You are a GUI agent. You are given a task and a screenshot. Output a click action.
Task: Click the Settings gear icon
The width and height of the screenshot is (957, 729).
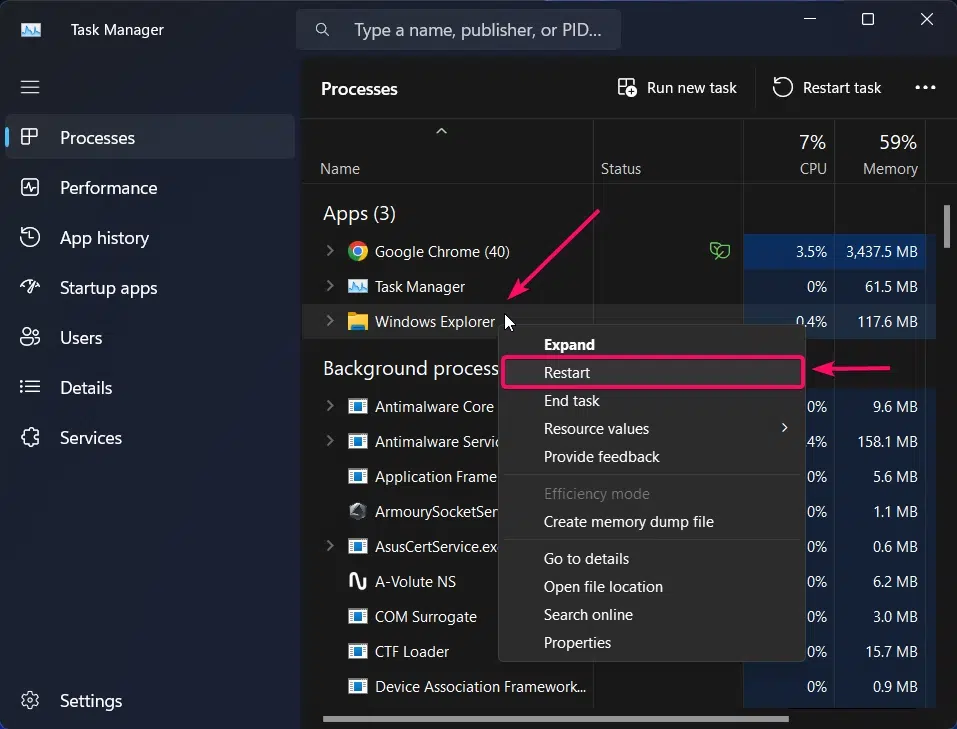29,700
